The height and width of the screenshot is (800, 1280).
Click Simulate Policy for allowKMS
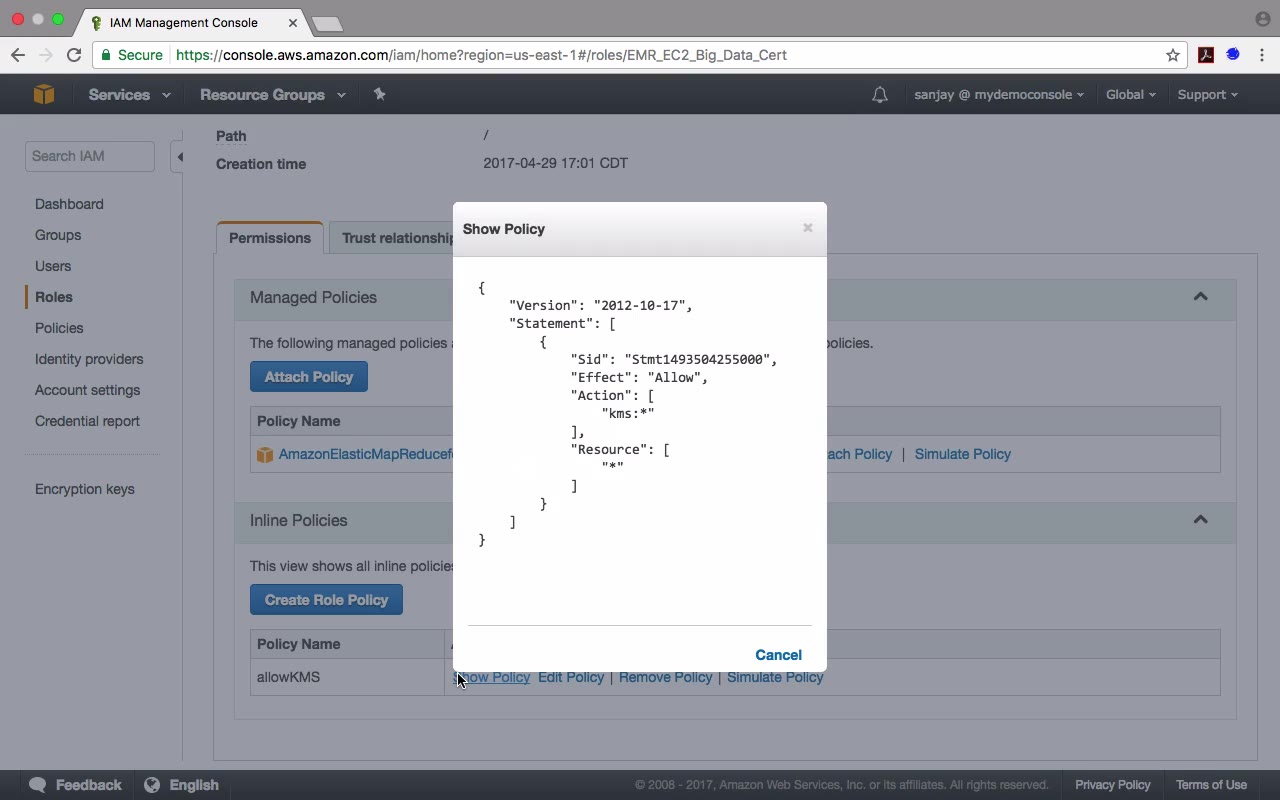point(775,677)
